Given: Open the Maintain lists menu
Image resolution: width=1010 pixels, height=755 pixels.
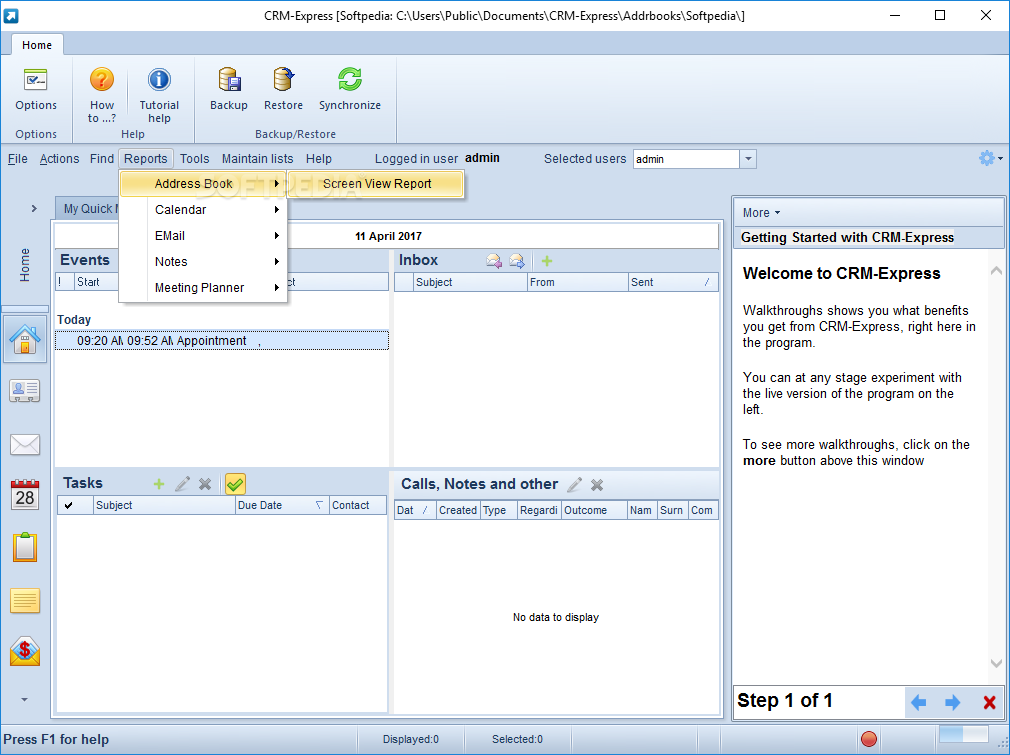Looking at the screenshot, I should coord(258,158).
